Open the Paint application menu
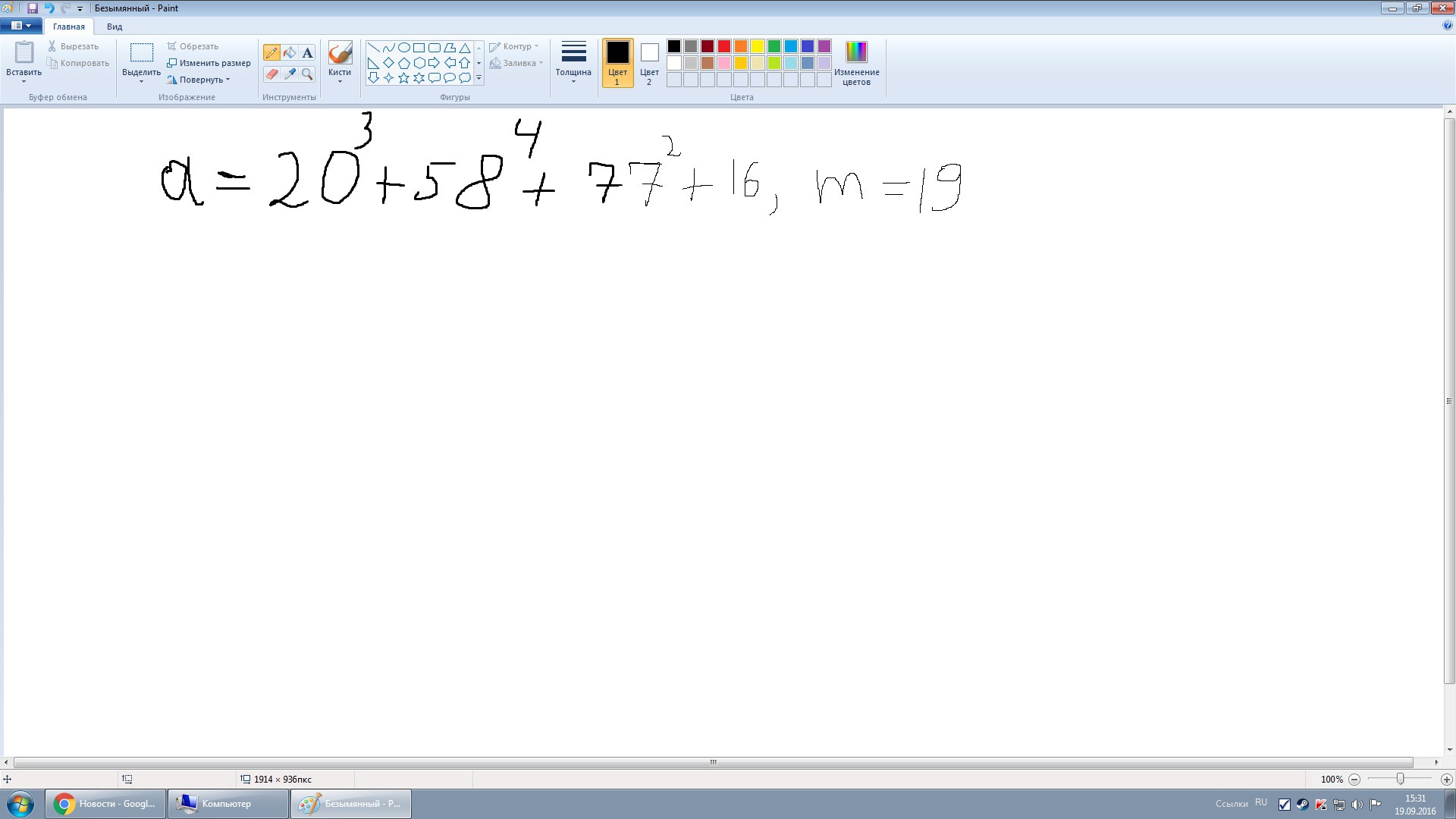Viewport: 1456px width, 819px height. (19, 25)
